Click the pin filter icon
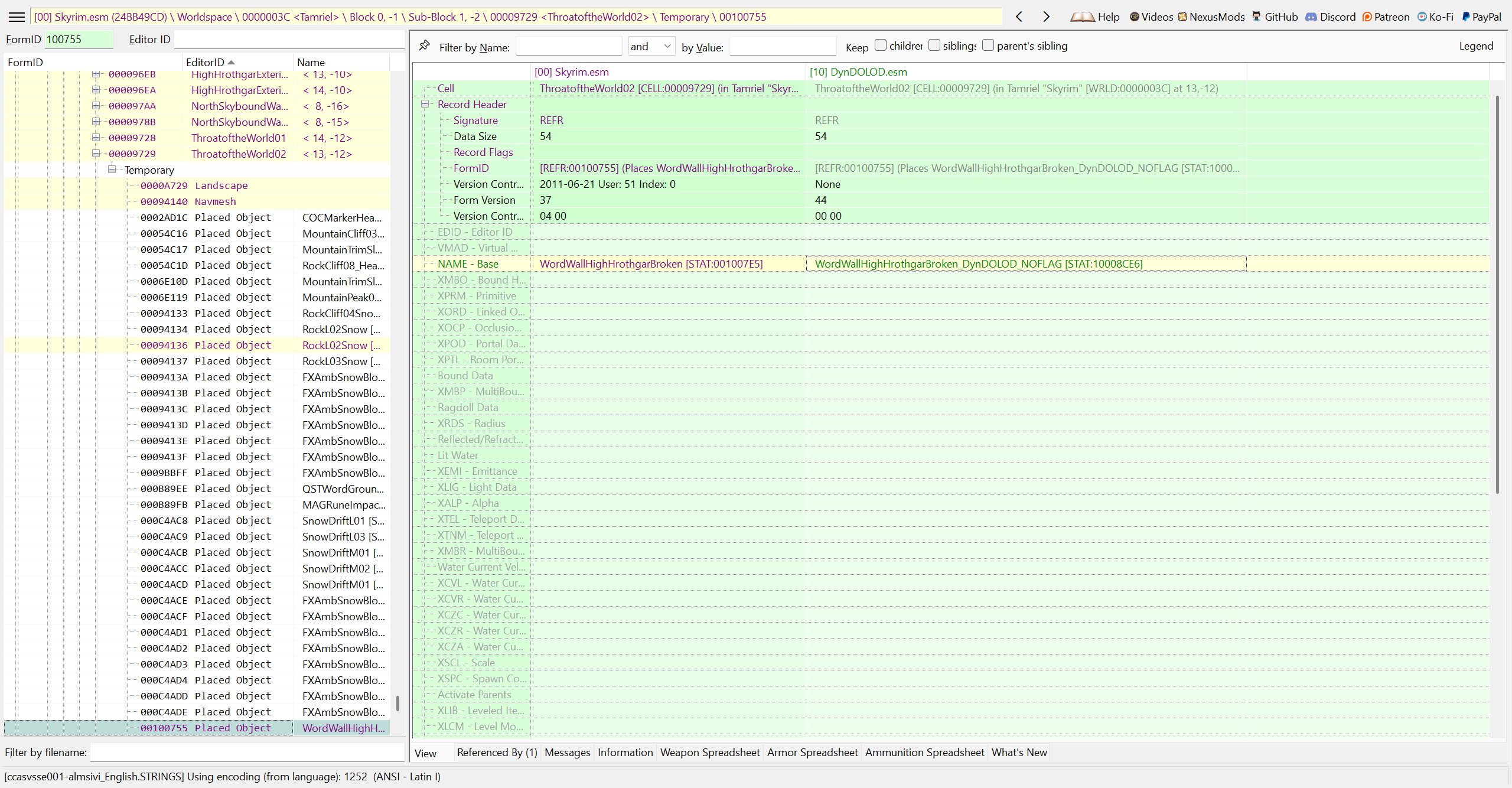Viewport: 1512px width, 788px height. pyautogui.click(x=424, y=45)
